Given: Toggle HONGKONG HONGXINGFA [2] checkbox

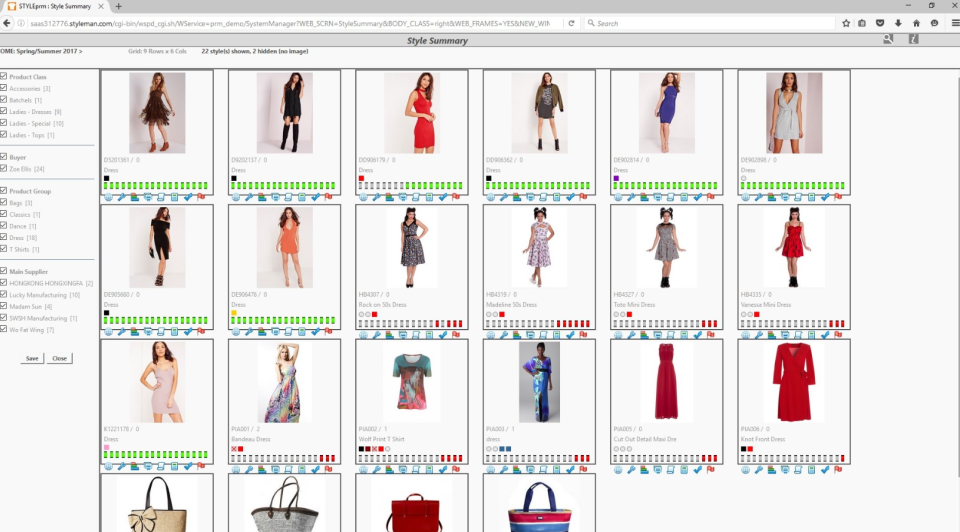Looking at the screenshot, I should coord(4,283).
